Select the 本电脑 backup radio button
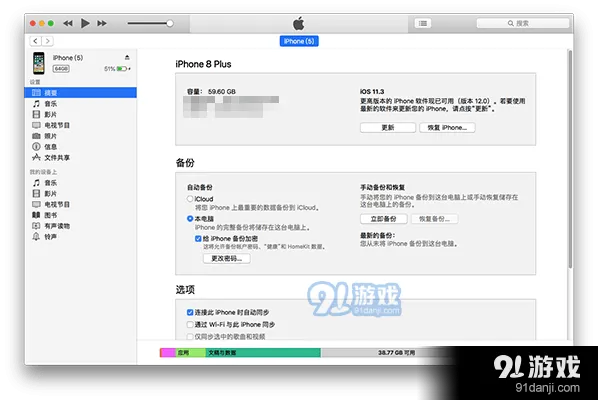 (x=190, y=218)
